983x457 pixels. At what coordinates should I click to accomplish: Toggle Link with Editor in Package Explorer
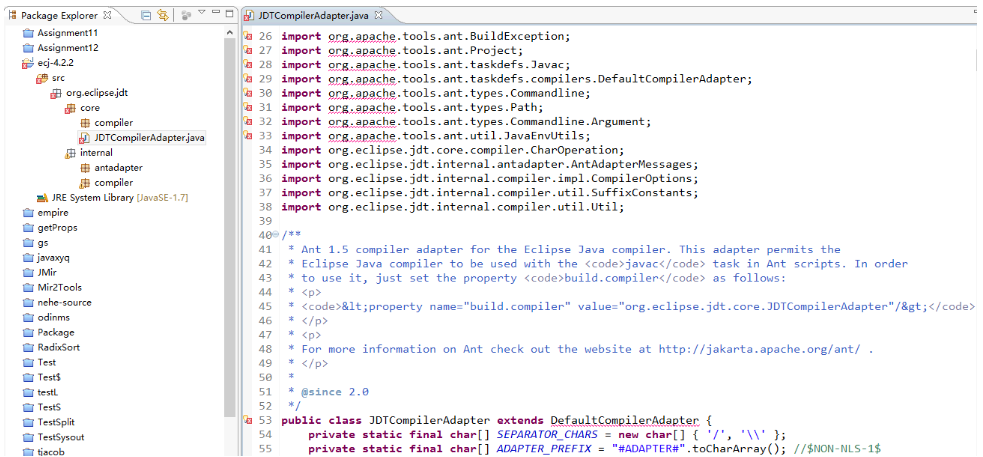point(163,16)
